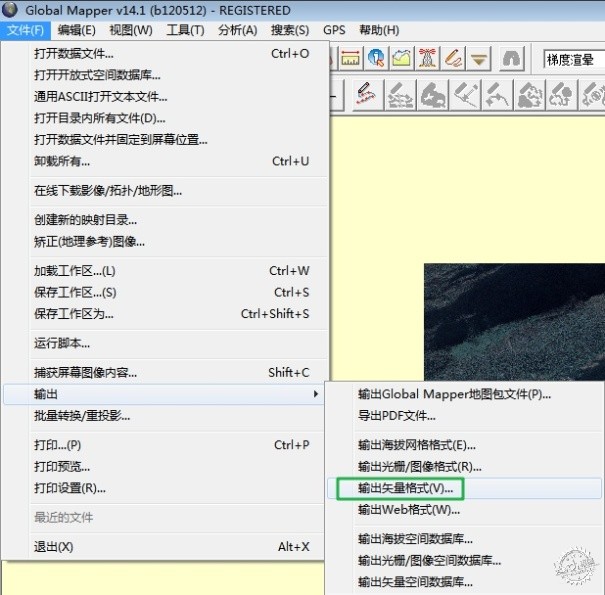The height and width of the screenshot is (595, 605).
Task: Open the 分析(A) menu
Action: click(237, 30)
